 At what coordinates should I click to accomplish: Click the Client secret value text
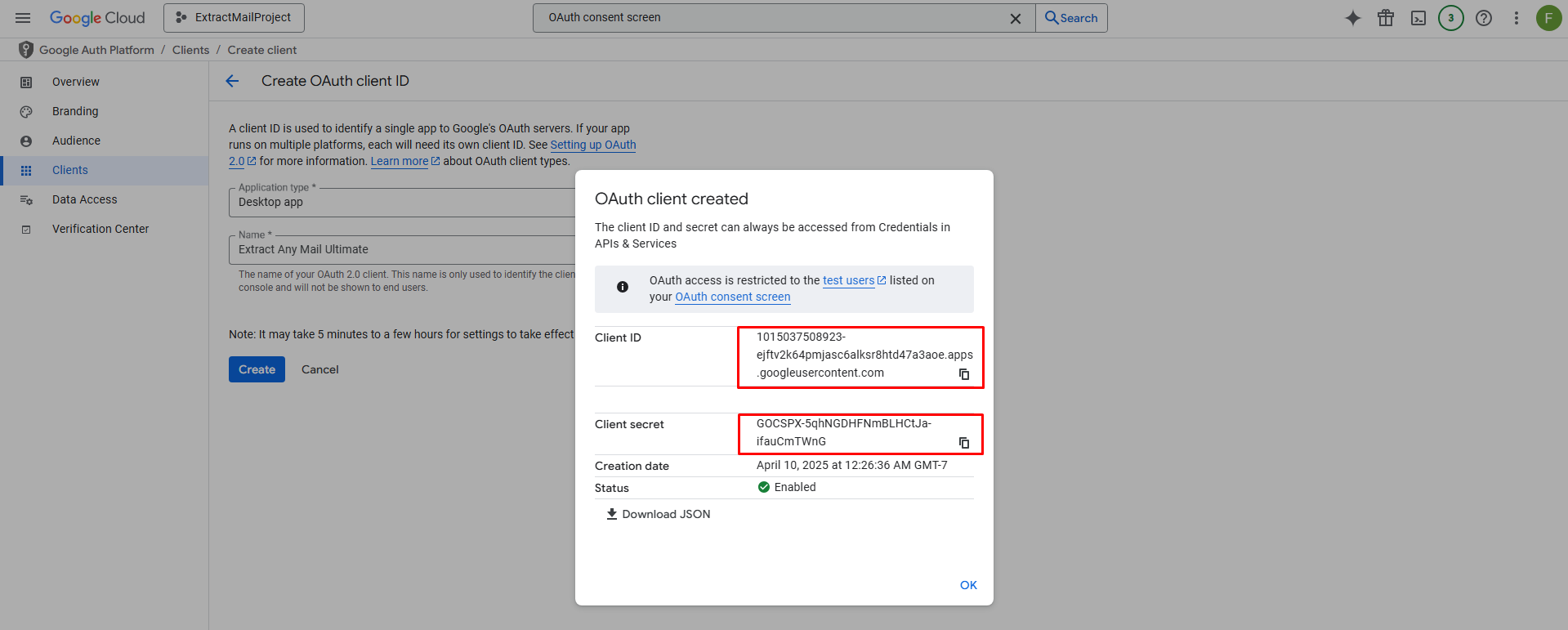[x=843, y=432]
